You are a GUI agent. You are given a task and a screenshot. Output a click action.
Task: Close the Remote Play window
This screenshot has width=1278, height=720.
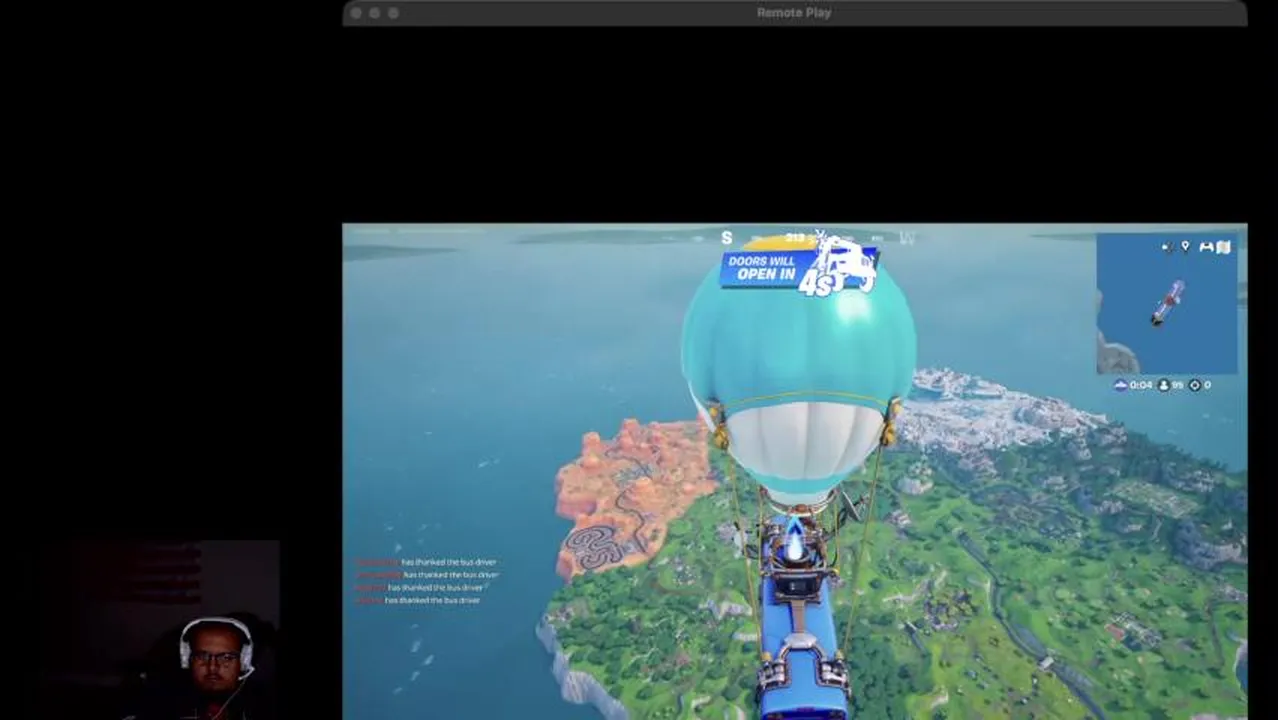[356, 13]
